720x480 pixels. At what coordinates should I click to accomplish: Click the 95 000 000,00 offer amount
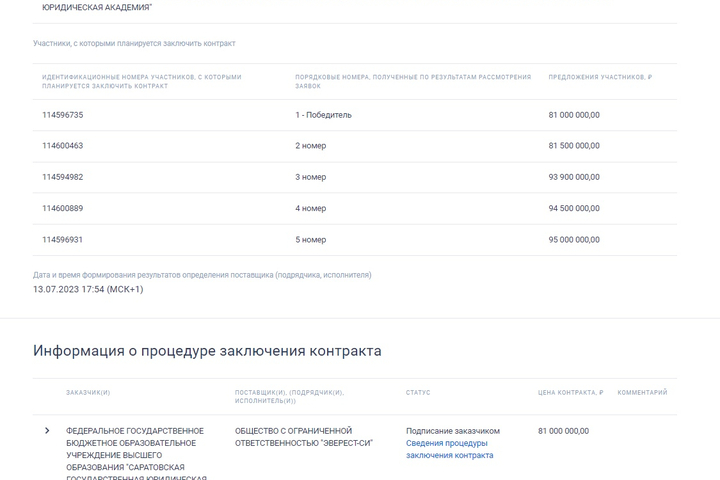[574, 240]
